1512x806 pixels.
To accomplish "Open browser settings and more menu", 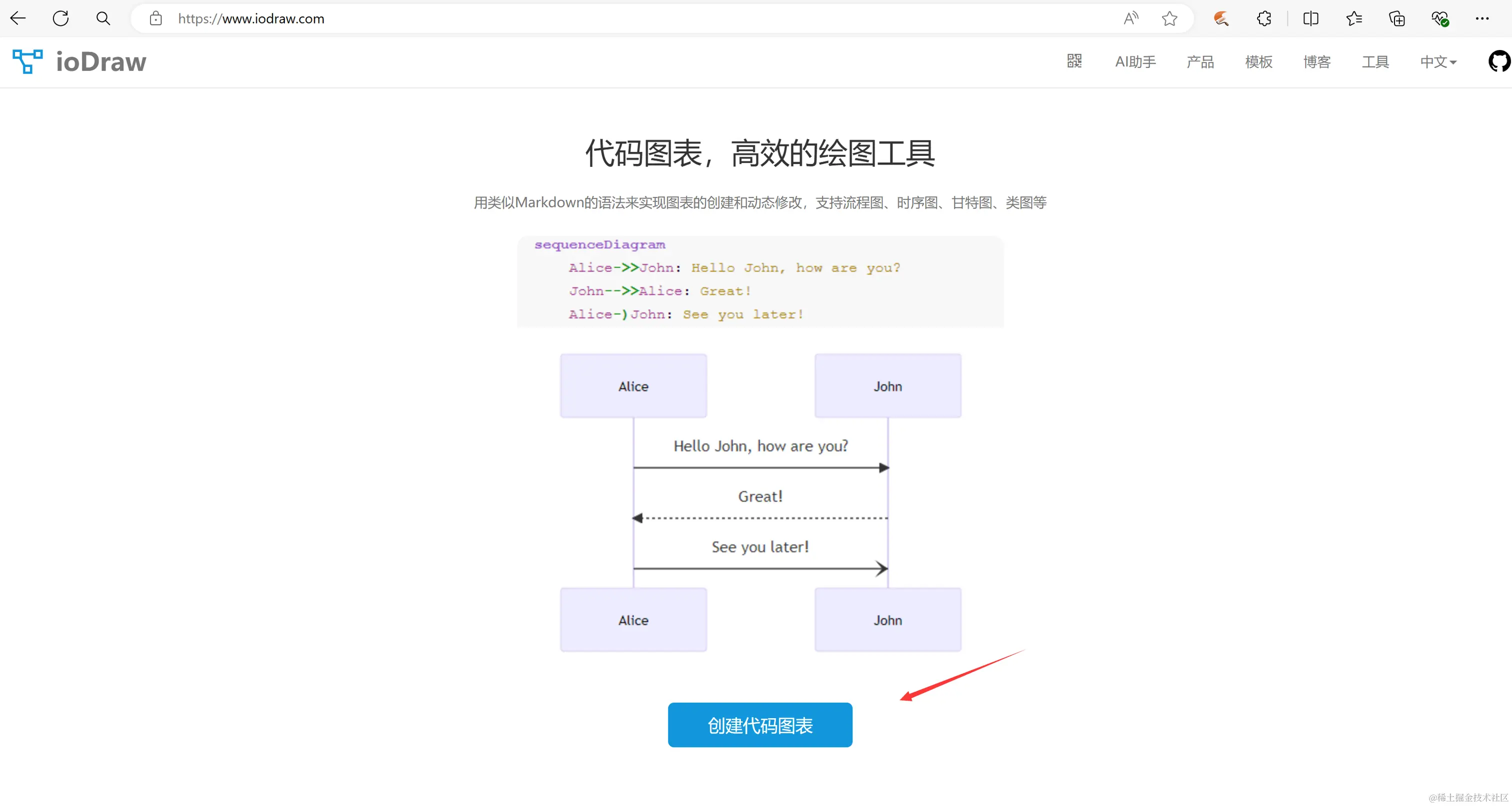I will [x=1481, y=19].
